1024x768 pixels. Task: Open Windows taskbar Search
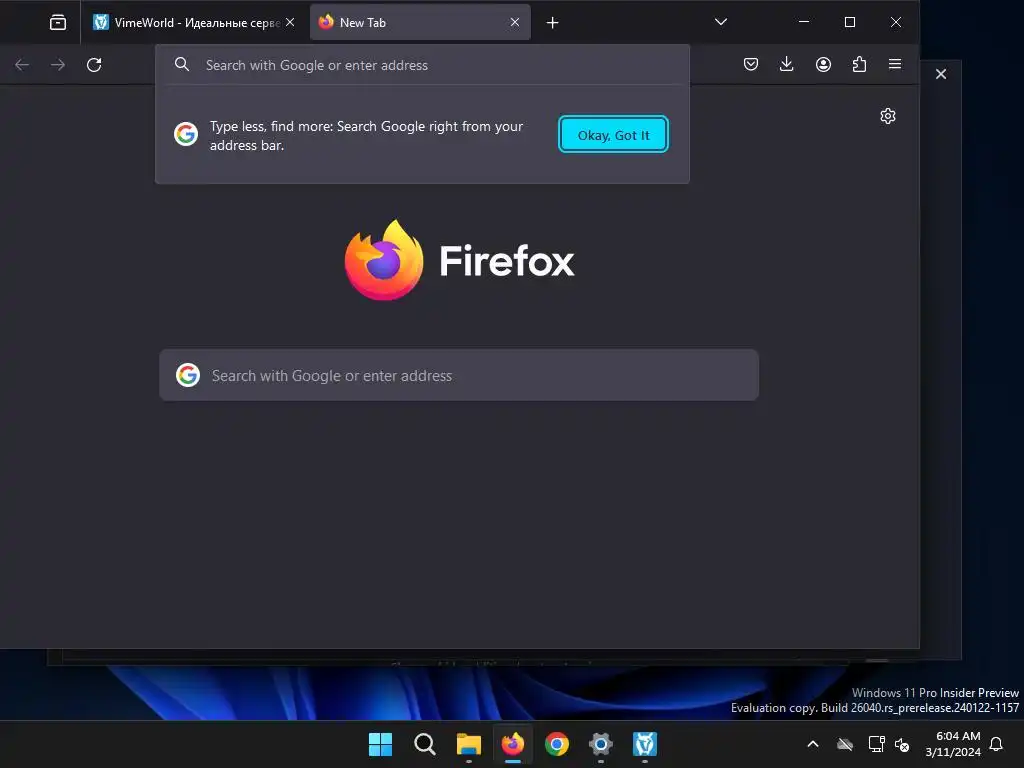pos(424,744)
